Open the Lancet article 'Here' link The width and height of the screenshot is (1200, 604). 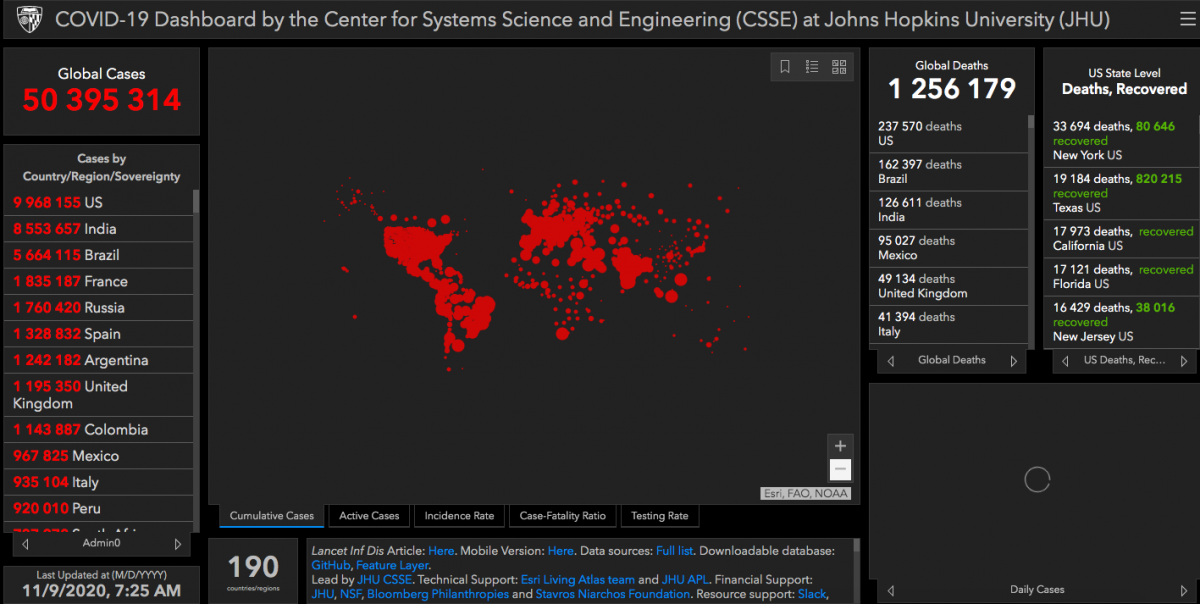pos(441,551)
